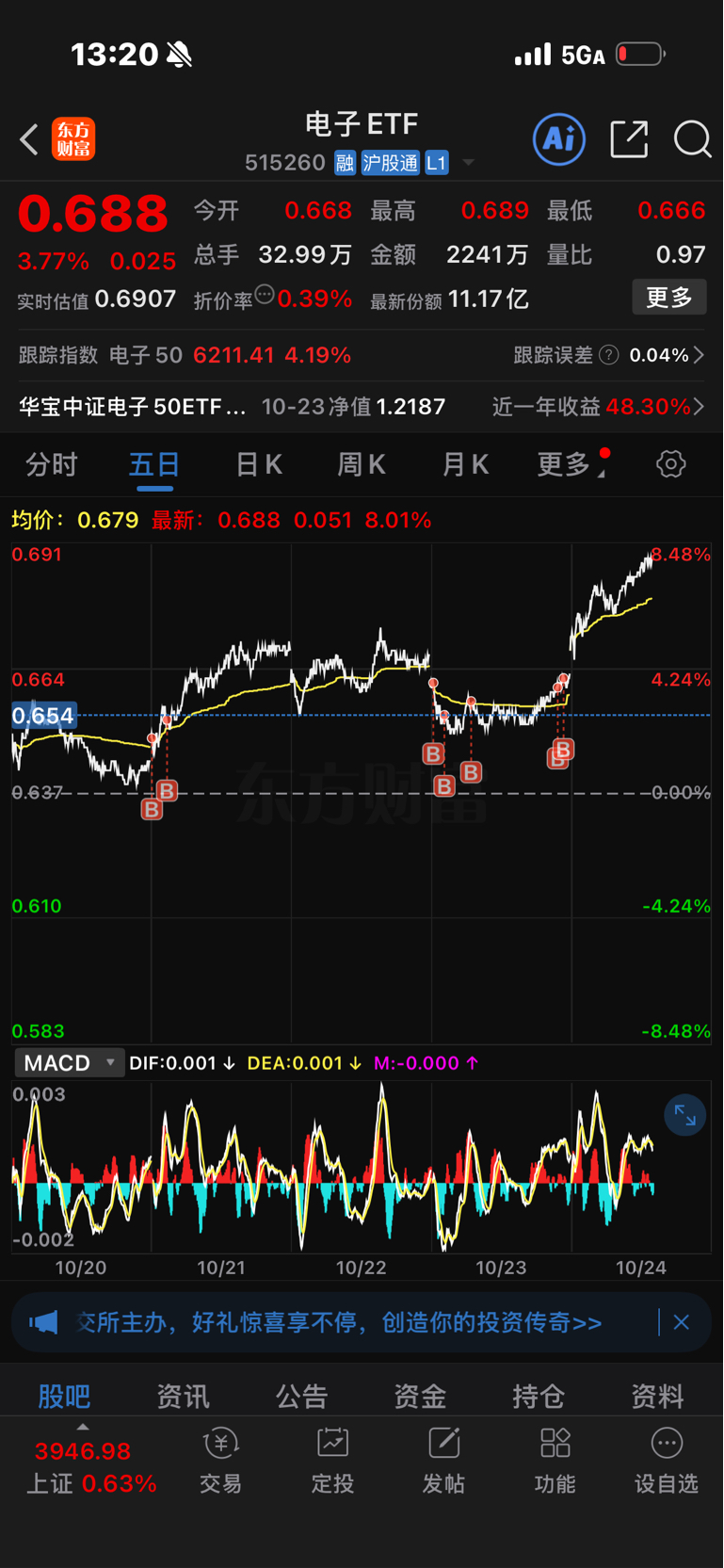Switch to the 月K tab
724x1568 pixels.
(465, 463)
